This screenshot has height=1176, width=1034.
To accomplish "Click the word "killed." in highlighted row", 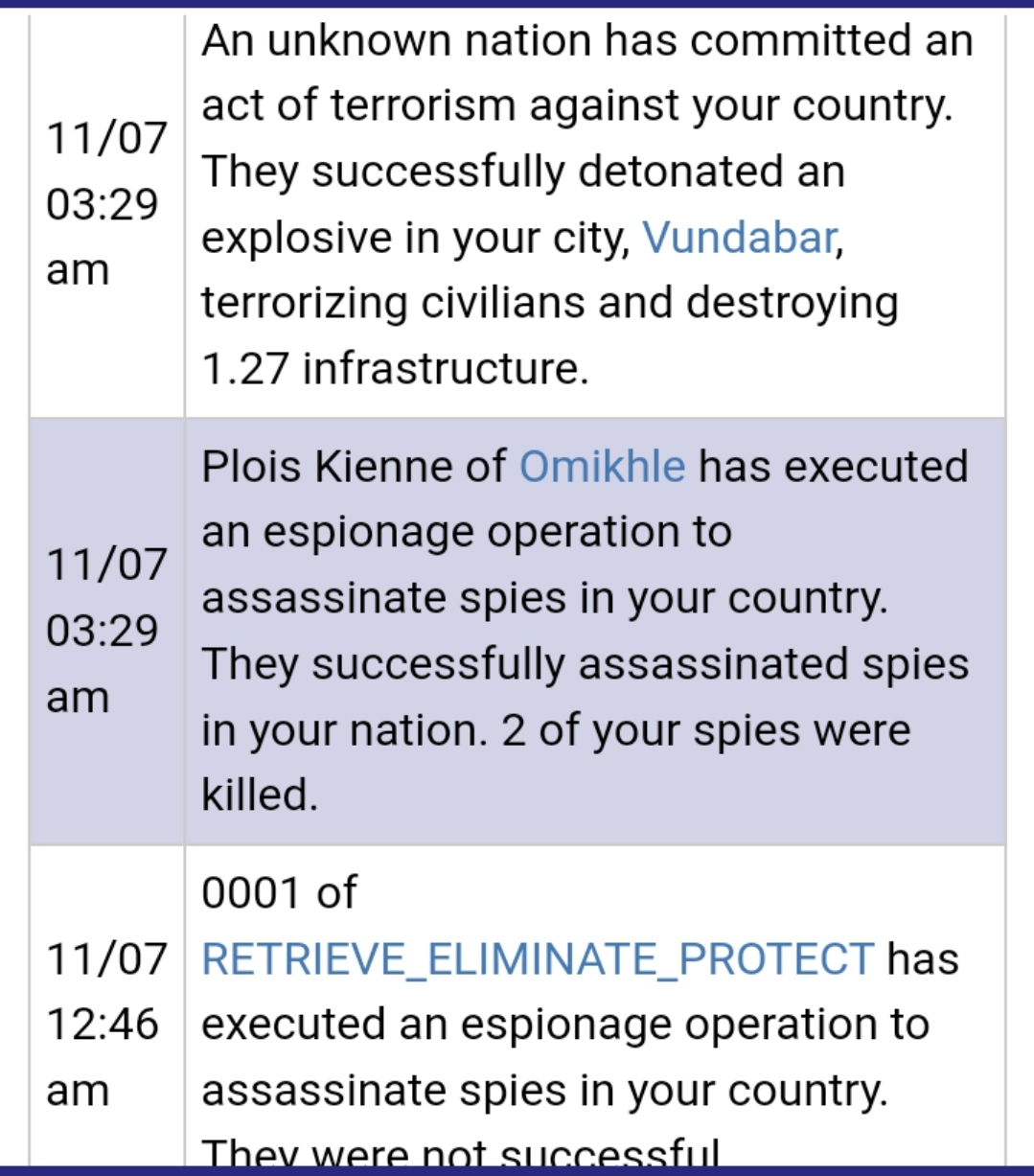I will tap(260, 795).
